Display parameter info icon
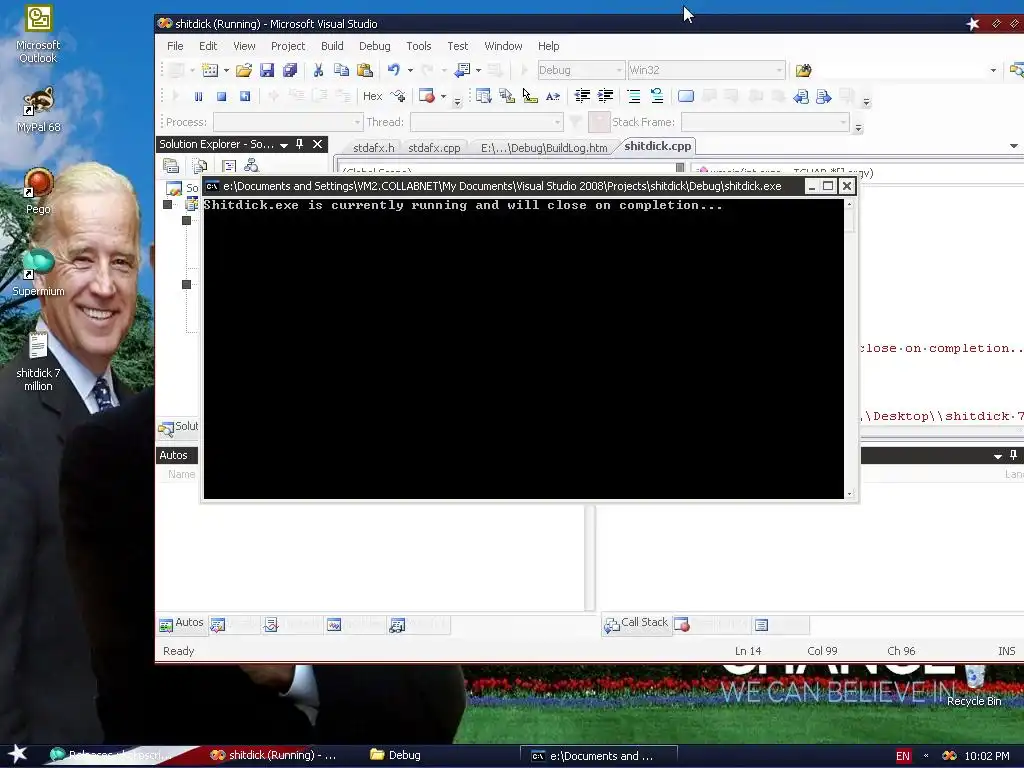 coord(507,97)
